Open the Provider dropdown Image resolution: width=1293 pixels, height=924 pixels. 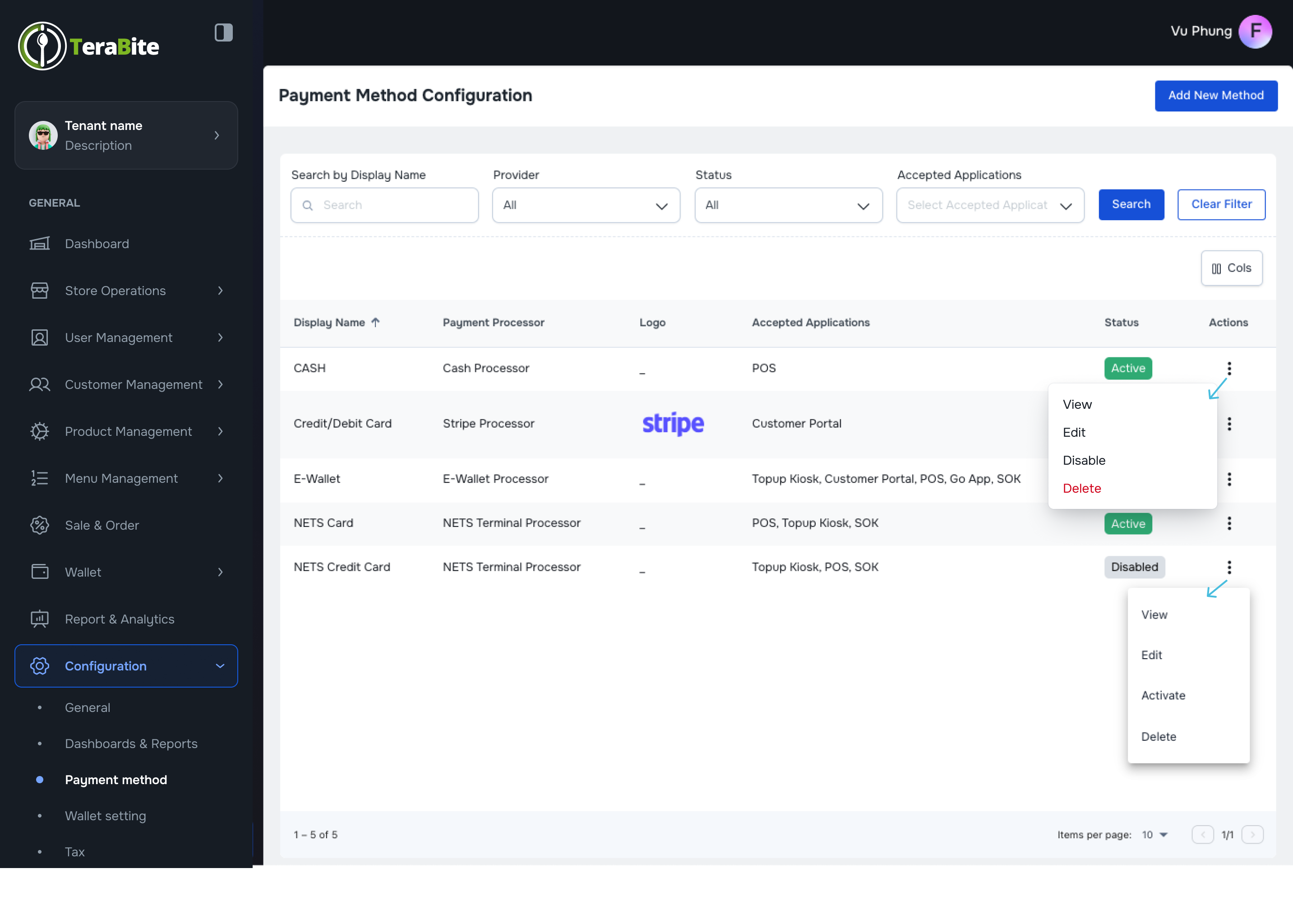[585, 205]
